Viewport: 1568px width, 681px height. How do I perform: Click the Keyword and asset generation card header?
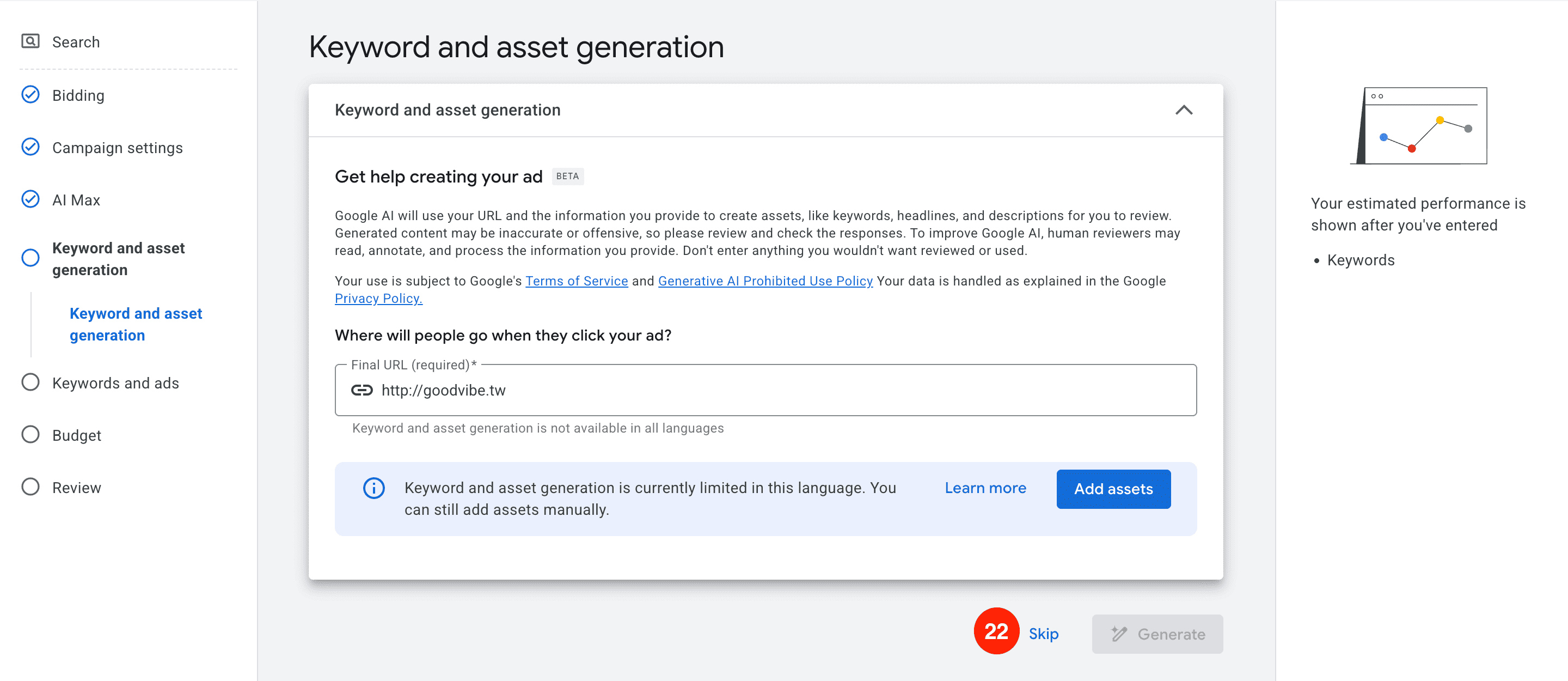click(x=765, y=110)
